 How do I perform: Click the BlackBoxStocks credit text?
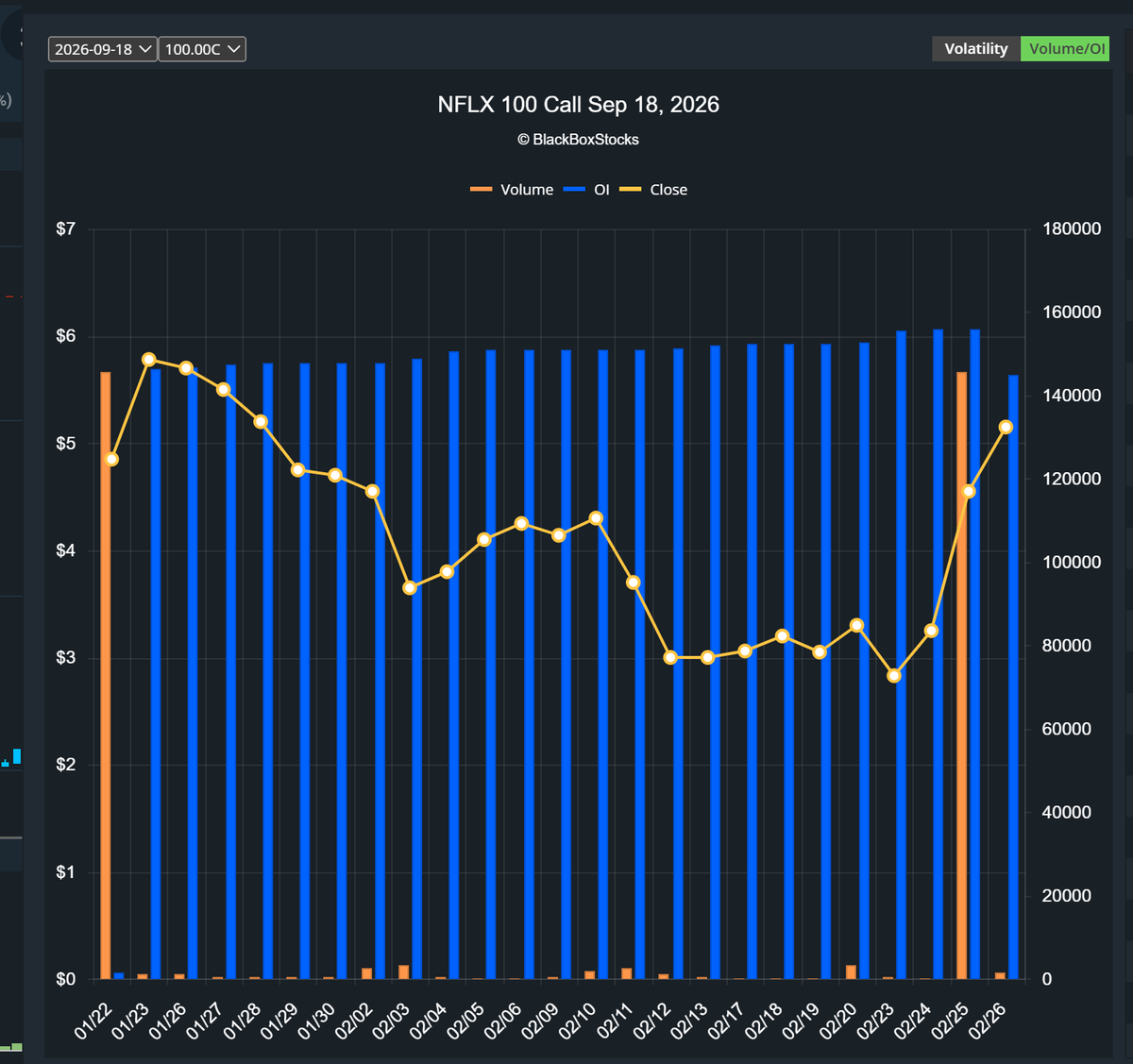(x=578, y=140)
